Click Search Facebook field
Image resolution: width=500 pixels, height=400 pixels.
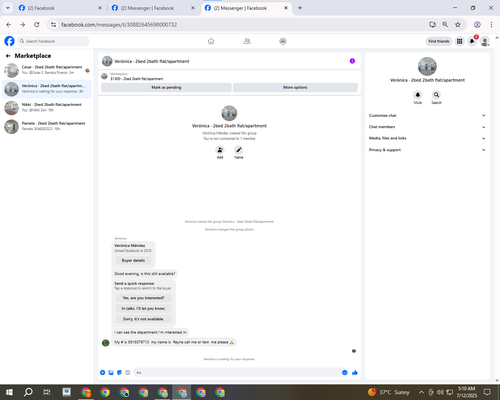point(53,41)
